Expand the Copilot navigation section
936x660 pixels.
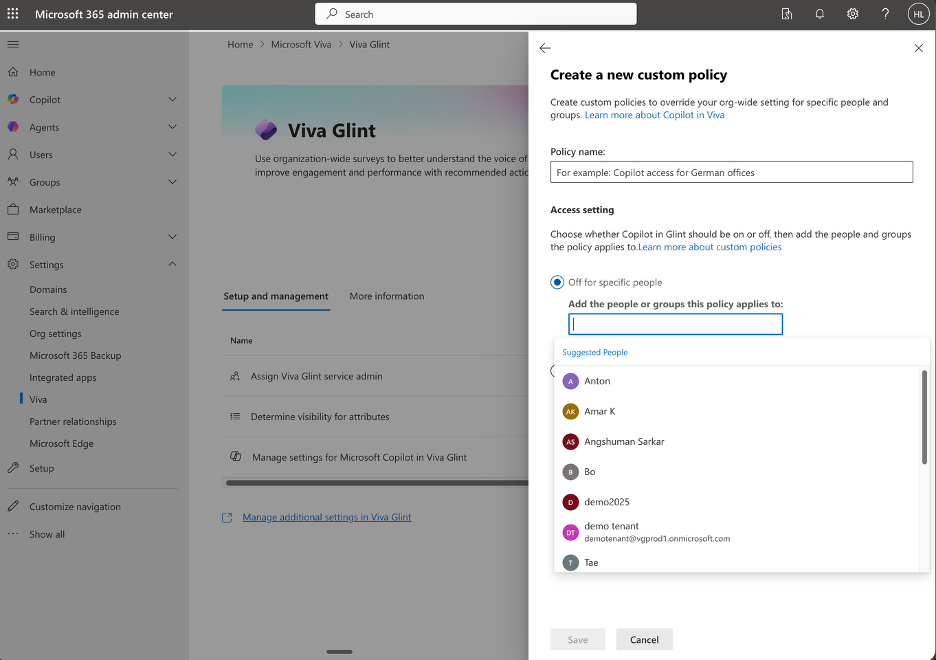(x=171, y=100)
